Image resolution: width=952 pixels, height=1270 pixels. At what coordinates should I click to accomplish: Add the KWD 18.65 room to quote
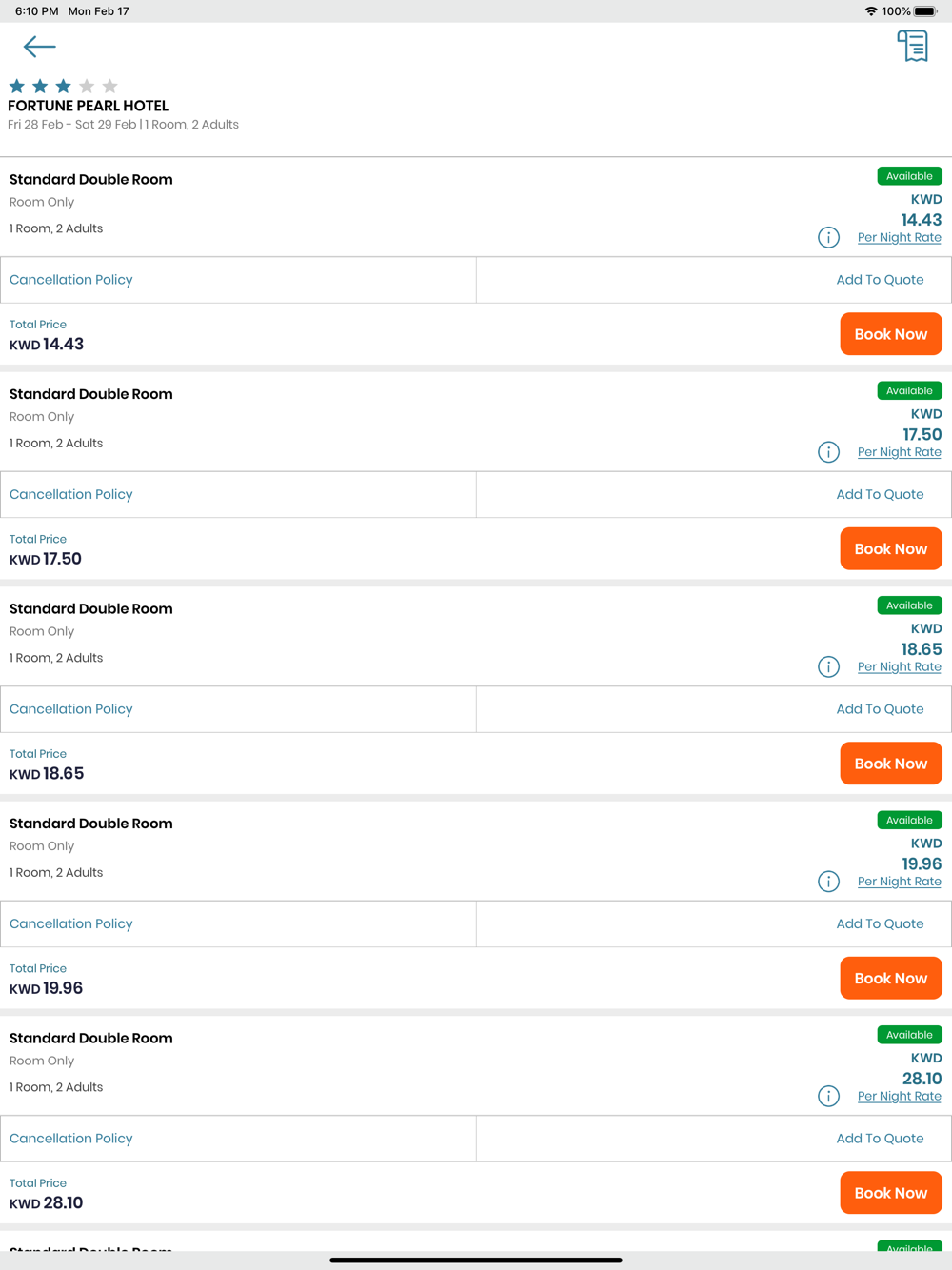[880, 709]
